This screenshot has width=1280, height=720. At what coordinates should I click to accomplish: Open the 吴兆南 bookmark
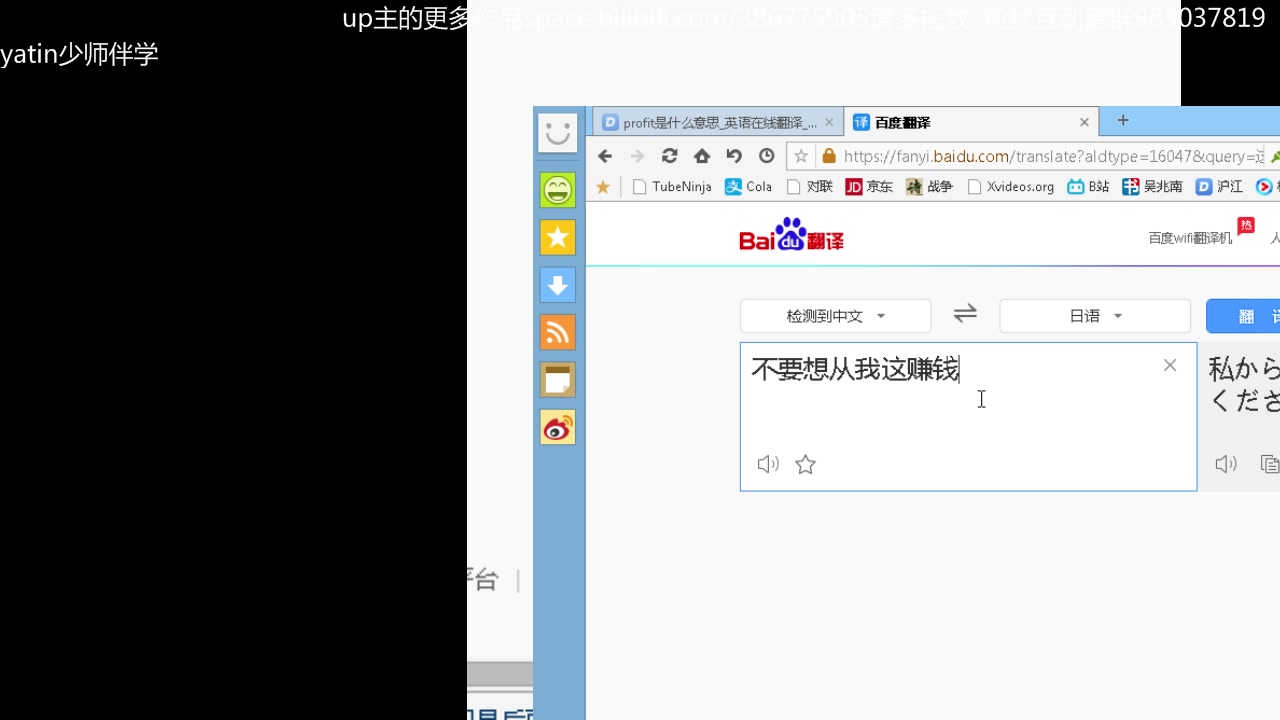tap(1152, 187)
